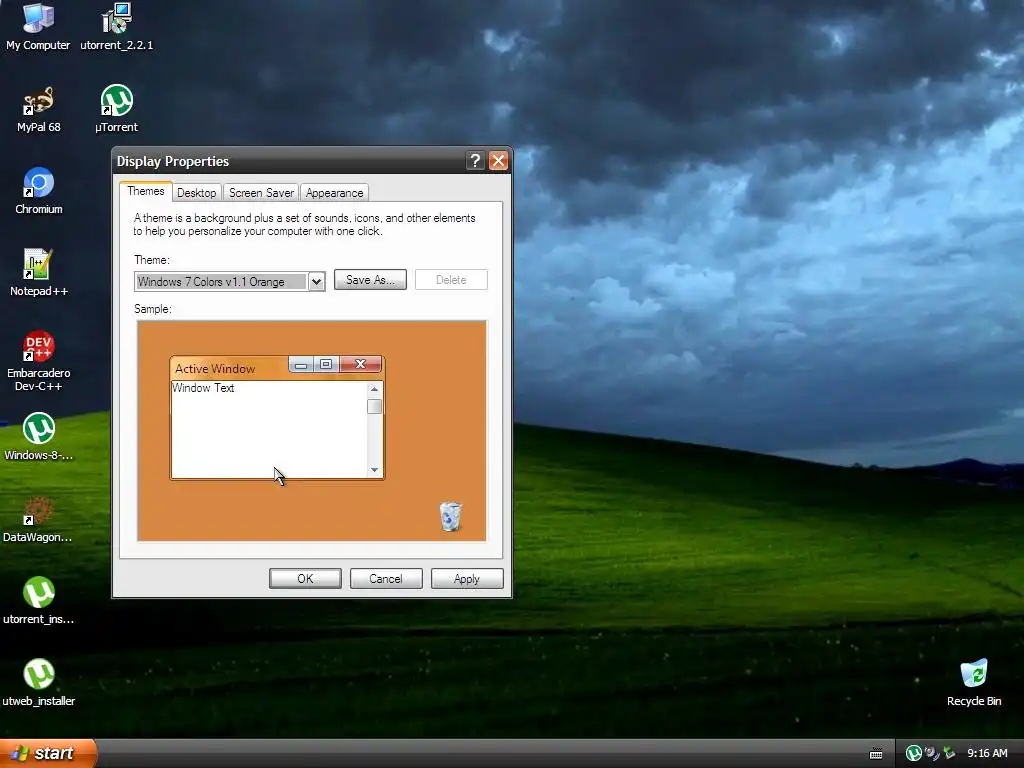This screenshot has height=768, width=1024.
Task: Click the sample window's minimize button
Action: click(301, 364)
